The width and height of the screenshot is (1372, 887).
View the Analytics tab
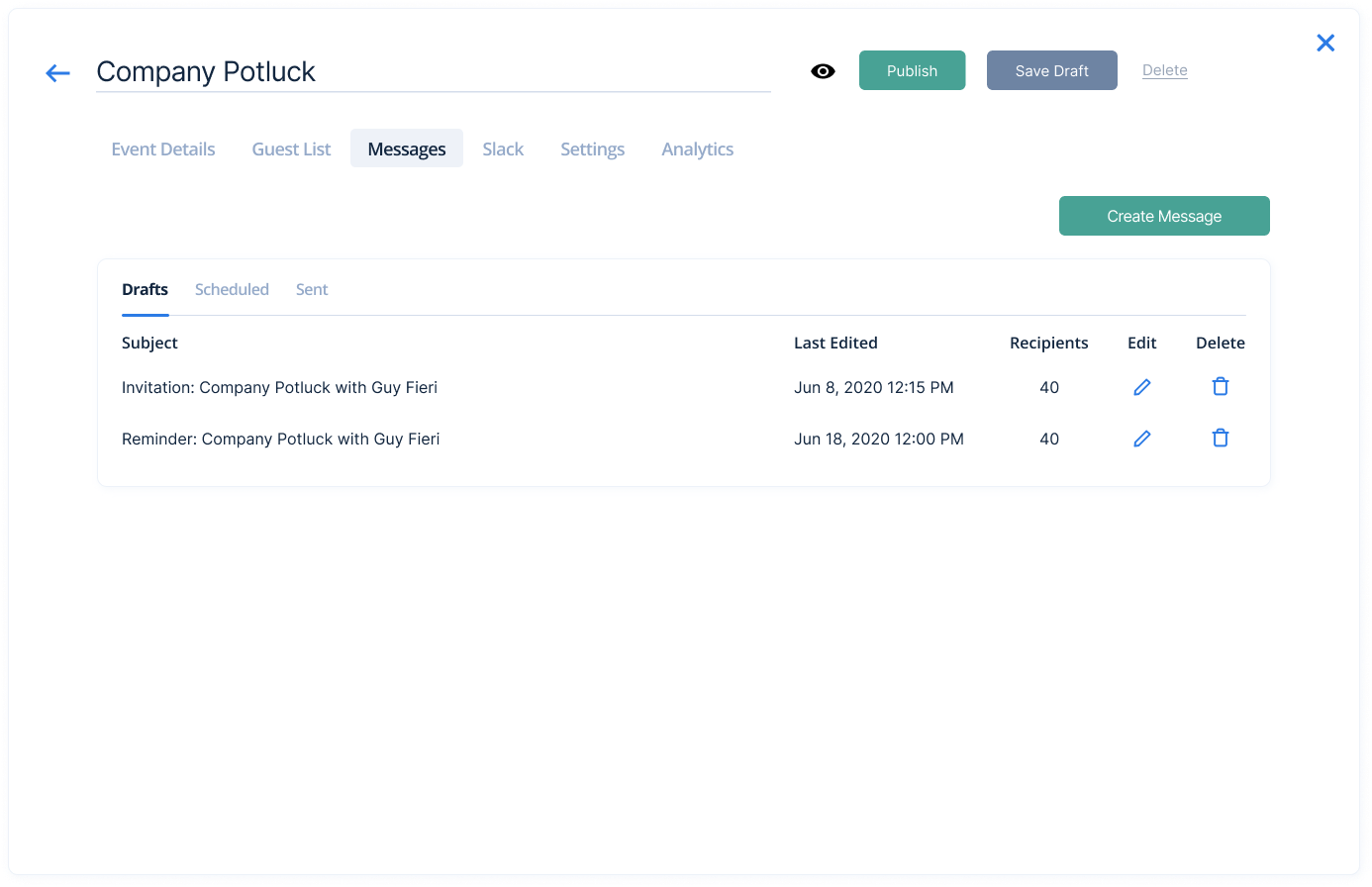click(x=698, y=148)
